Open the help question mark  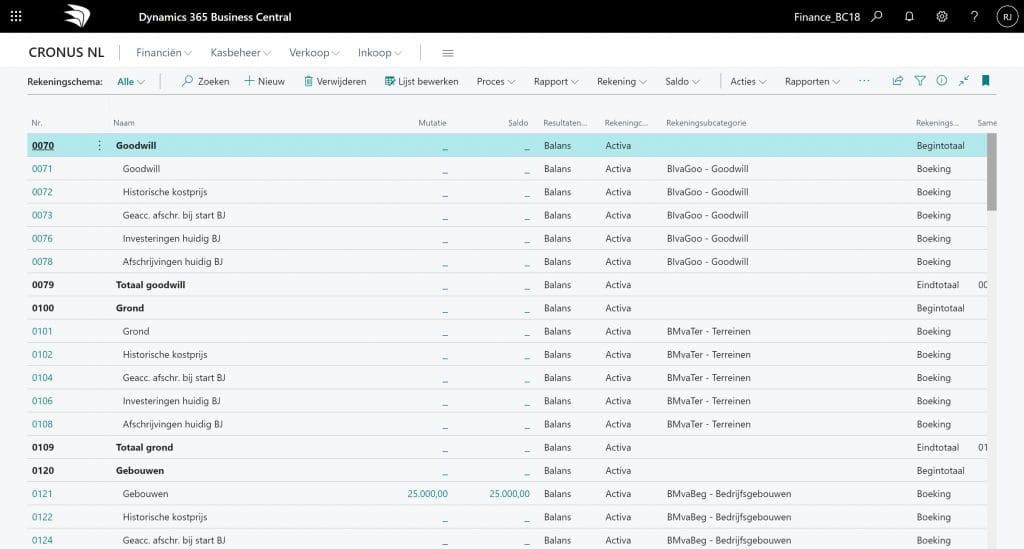[x=974, y=16]
